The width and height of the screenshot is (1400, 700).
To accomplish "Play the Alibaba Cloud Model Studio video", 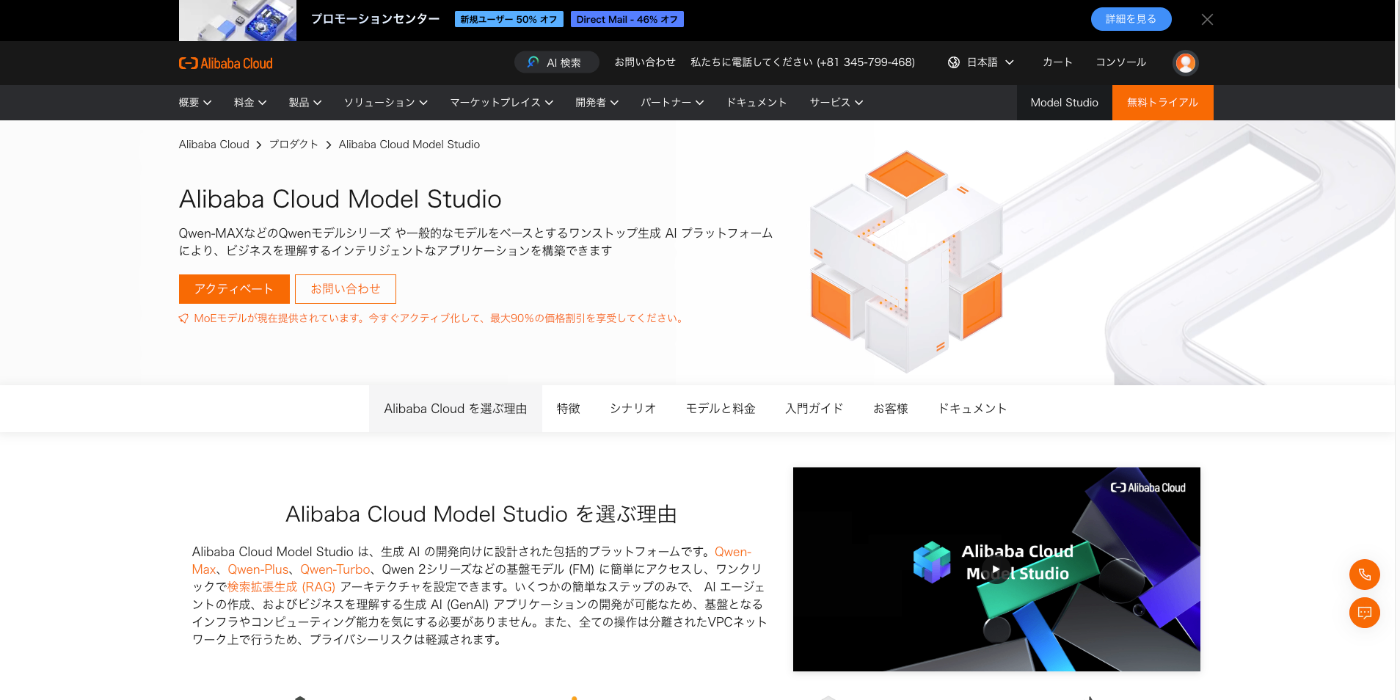I will 996,569.
